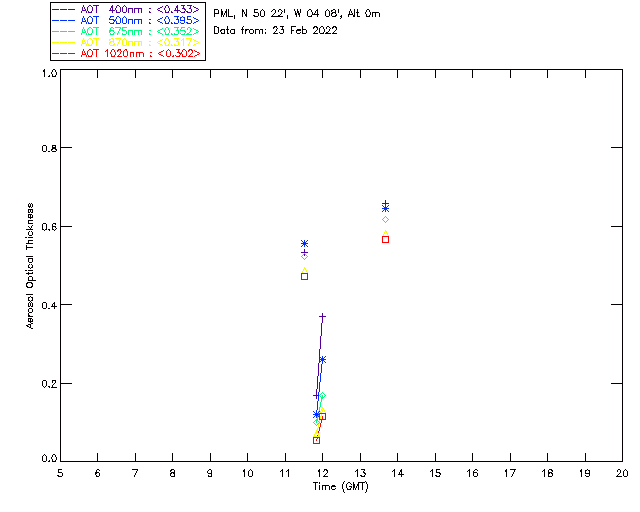Click the y-axis tick label 1.0
The width and height of the screenshot is (640, 512).
49,73
